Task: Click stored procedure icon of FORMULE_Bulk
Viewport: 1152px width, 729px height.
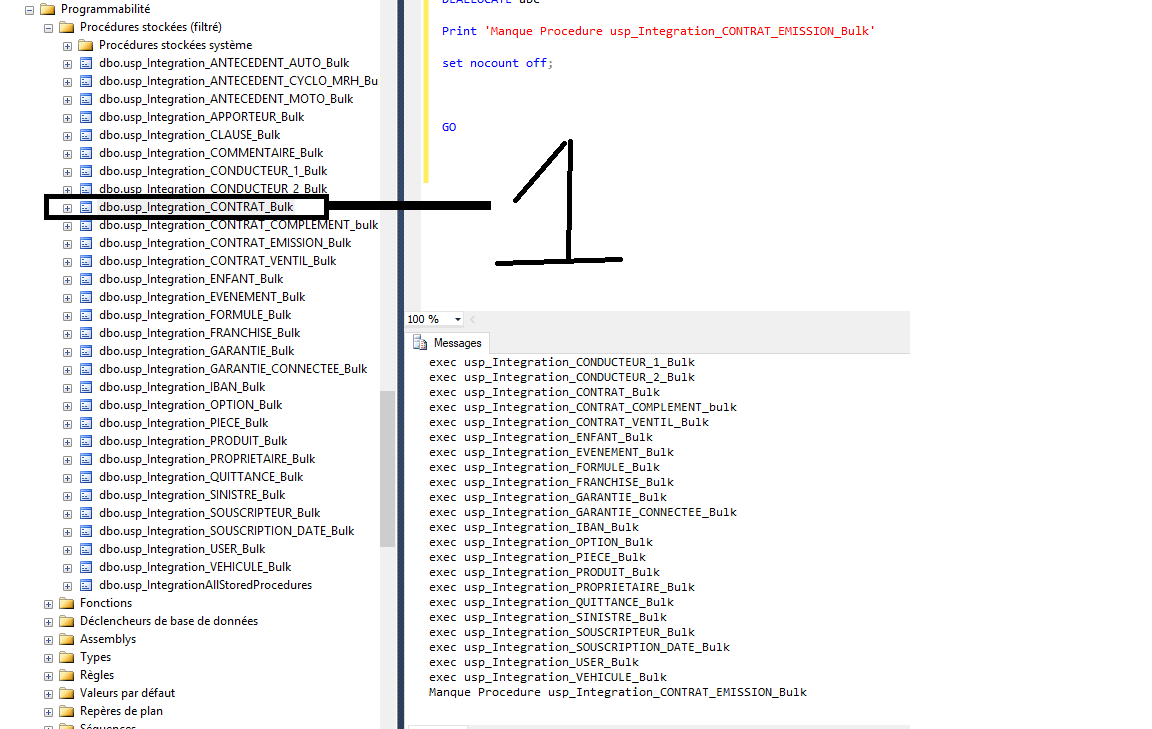Action: [86, 315]
